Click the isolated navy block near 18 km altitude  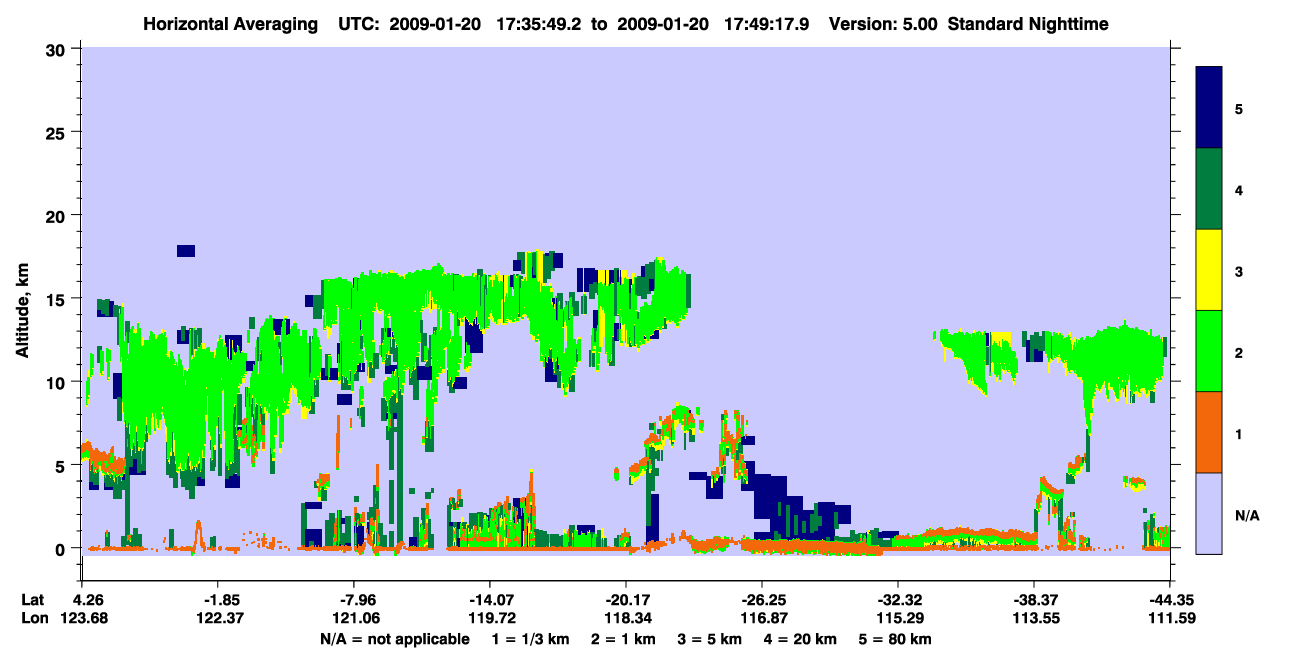click(x=186, y=251)
